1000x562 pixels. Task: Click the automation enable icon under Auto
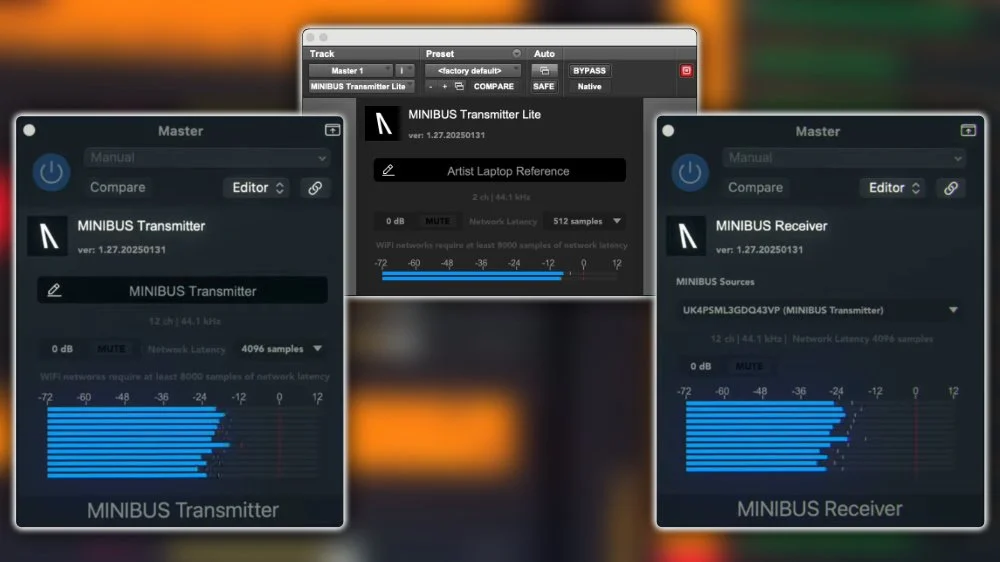pyautogui.click(x=544, y=71)
